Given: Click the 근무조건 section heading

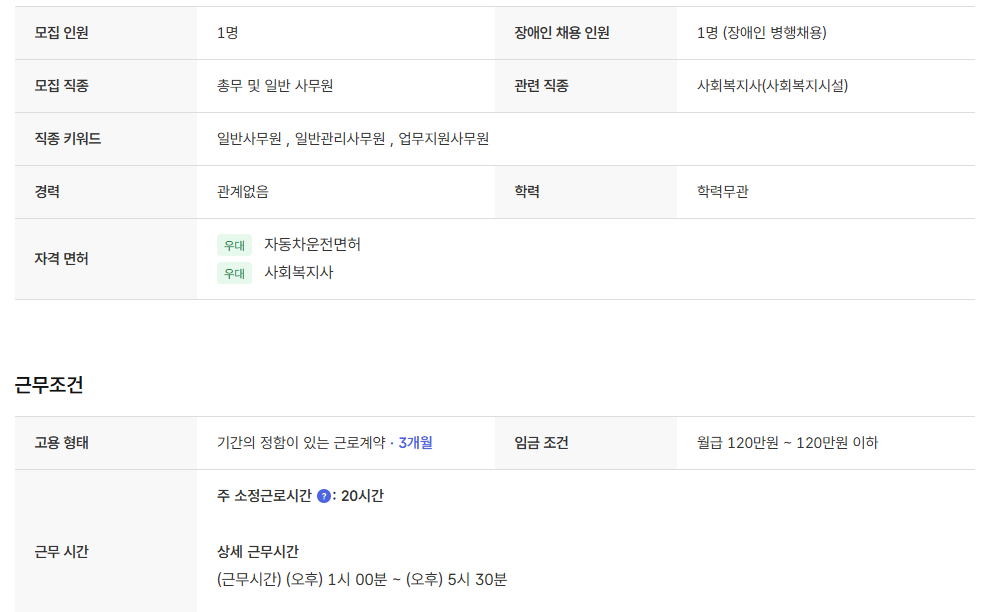Looking at the screenshot, I should (x=48, y=383).
